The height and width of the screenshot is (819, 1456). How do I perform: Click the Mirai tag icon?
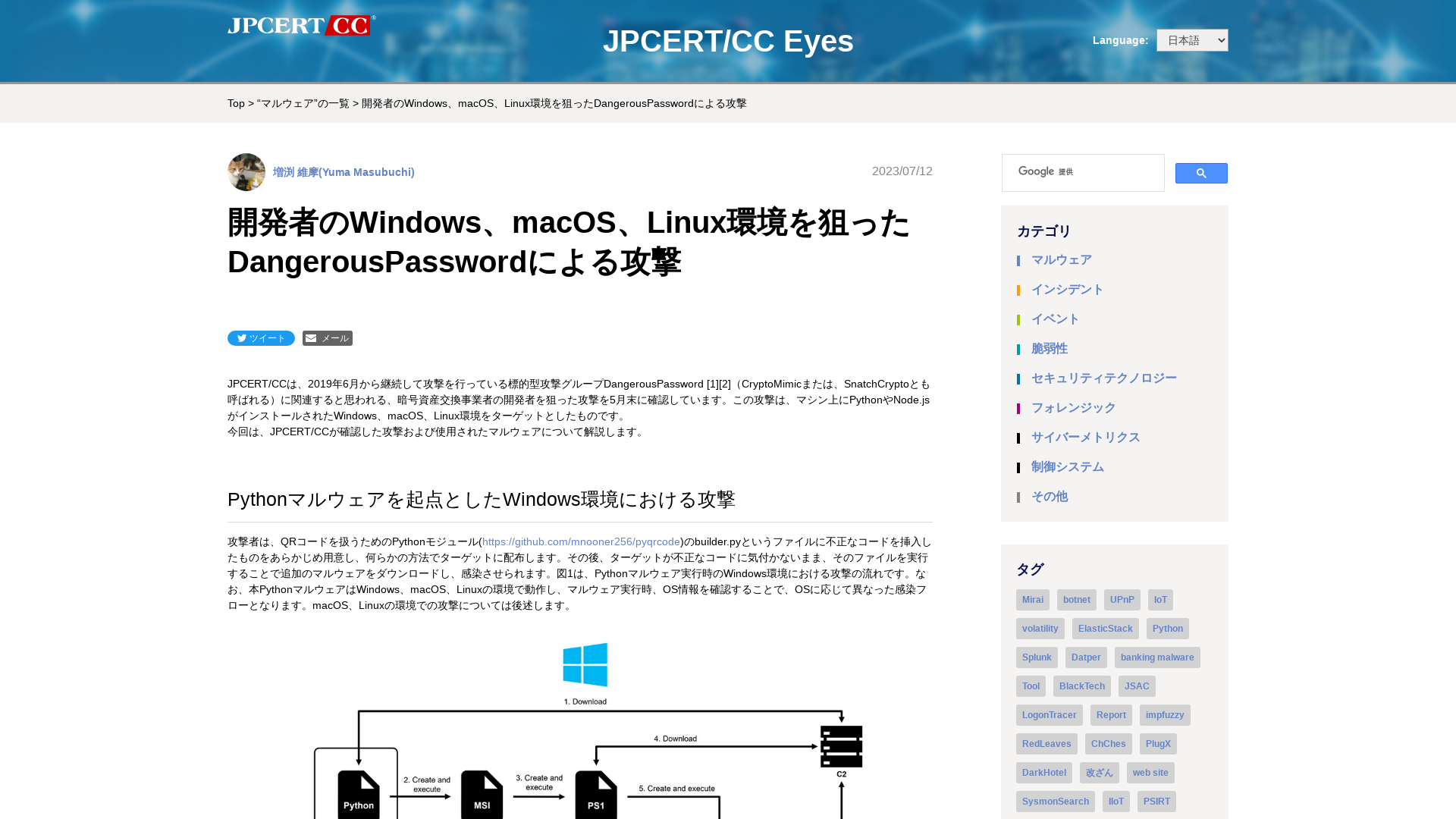tap(1032, 599)
